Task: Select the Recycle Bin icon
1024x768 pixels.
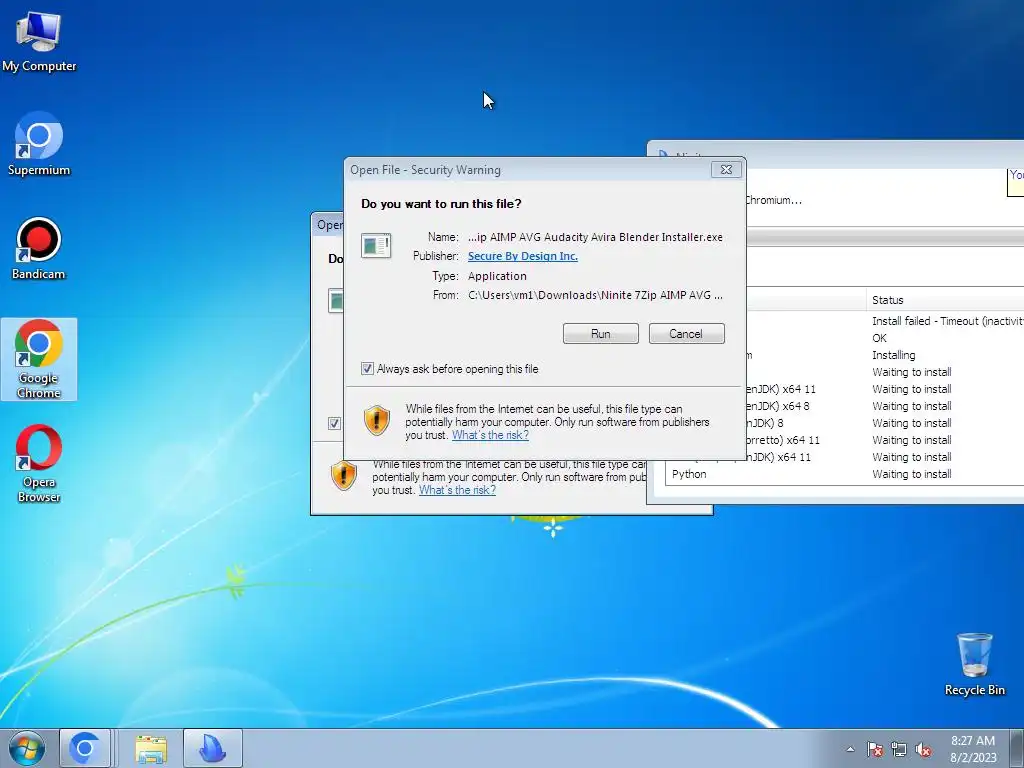Action: (974, 664)
